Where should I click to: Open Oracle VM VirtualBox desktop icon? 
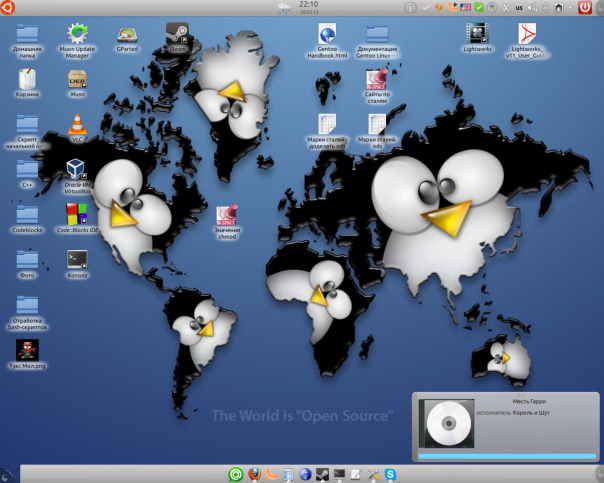click(x=77, y=169)
